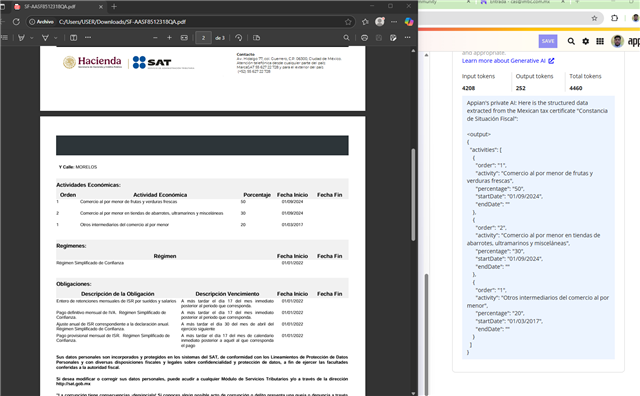This screenshot has width=640, height=396.
Task: Expand draw tool options arrow
Action: [x=31, y=38]
